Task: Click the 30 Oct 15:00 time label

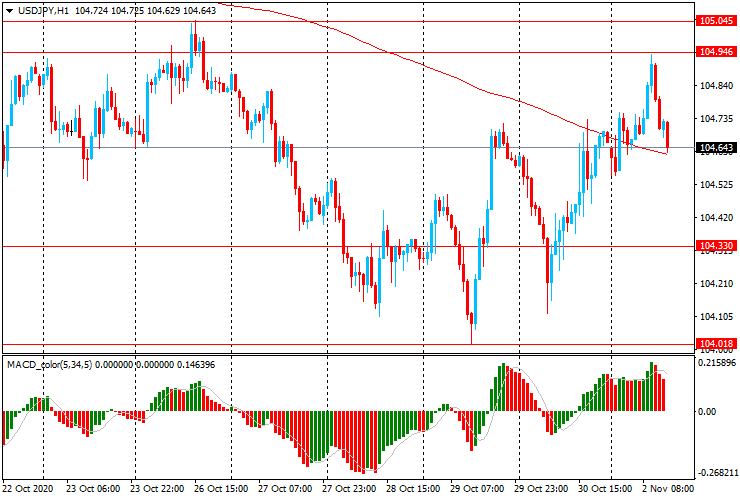Action: [x=605, y=488]
